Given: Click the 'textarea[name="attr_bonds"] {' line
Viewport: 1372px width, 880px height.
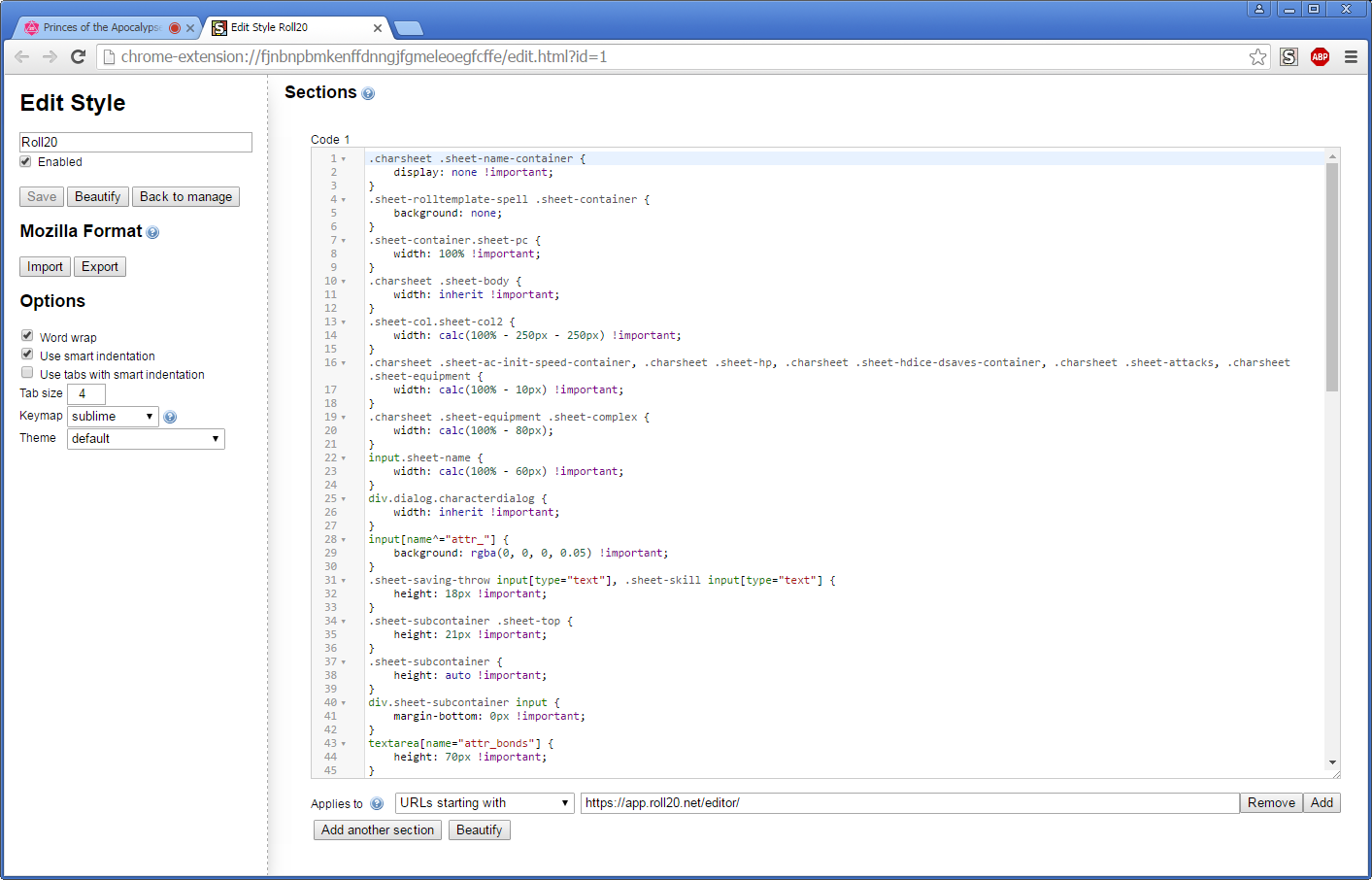Looking at the screenshot, I should coord(461,743).
